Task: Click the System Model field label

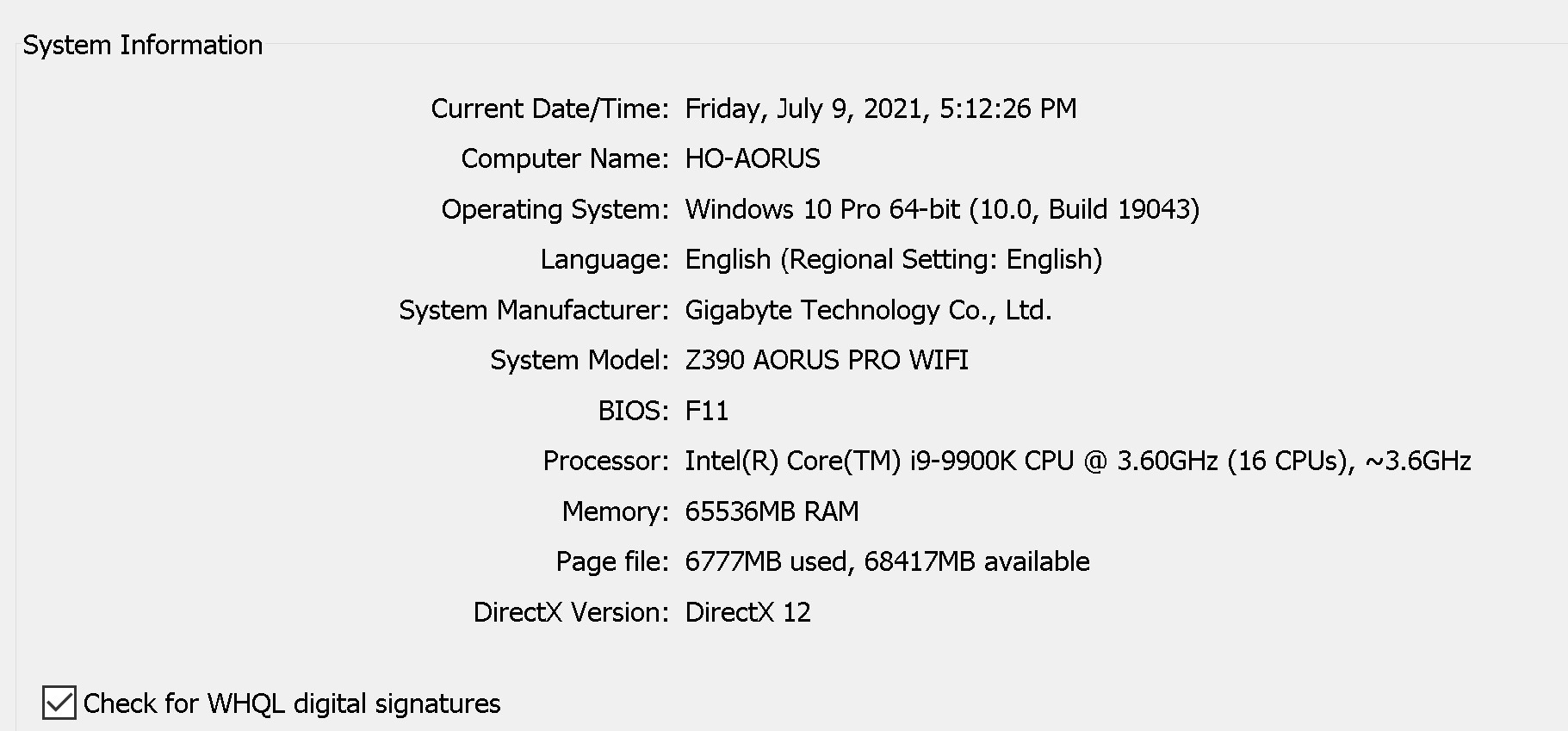Action: point(579,360)
